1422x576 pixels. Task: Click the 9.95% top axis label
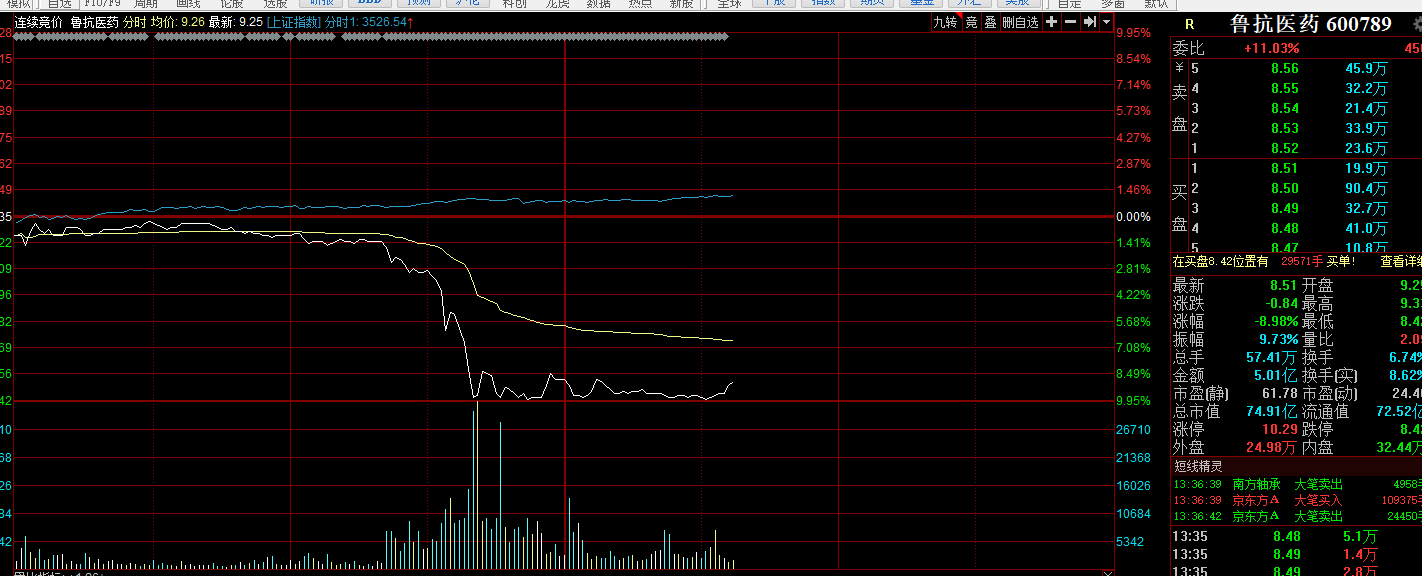coord(1134,33)
